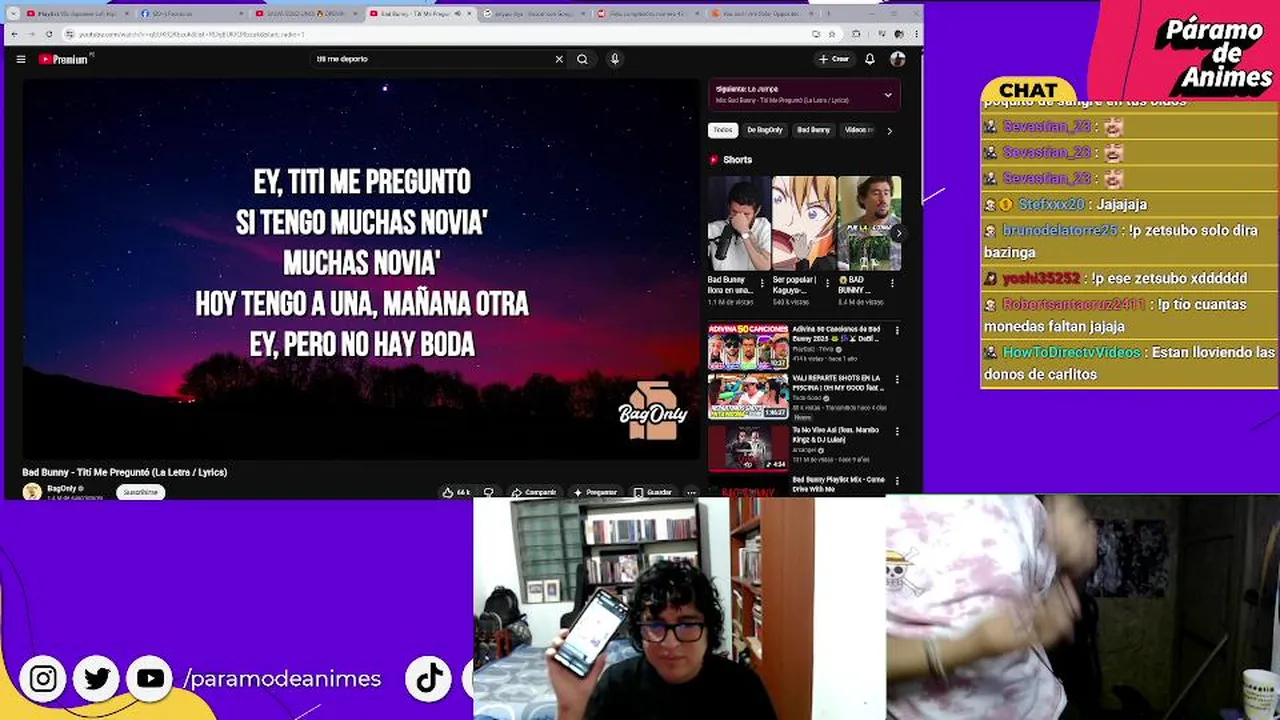Select the Todos filter chip
Image resolution: width=1280 pixels, height=720 pixels.
tap(723, 130)
